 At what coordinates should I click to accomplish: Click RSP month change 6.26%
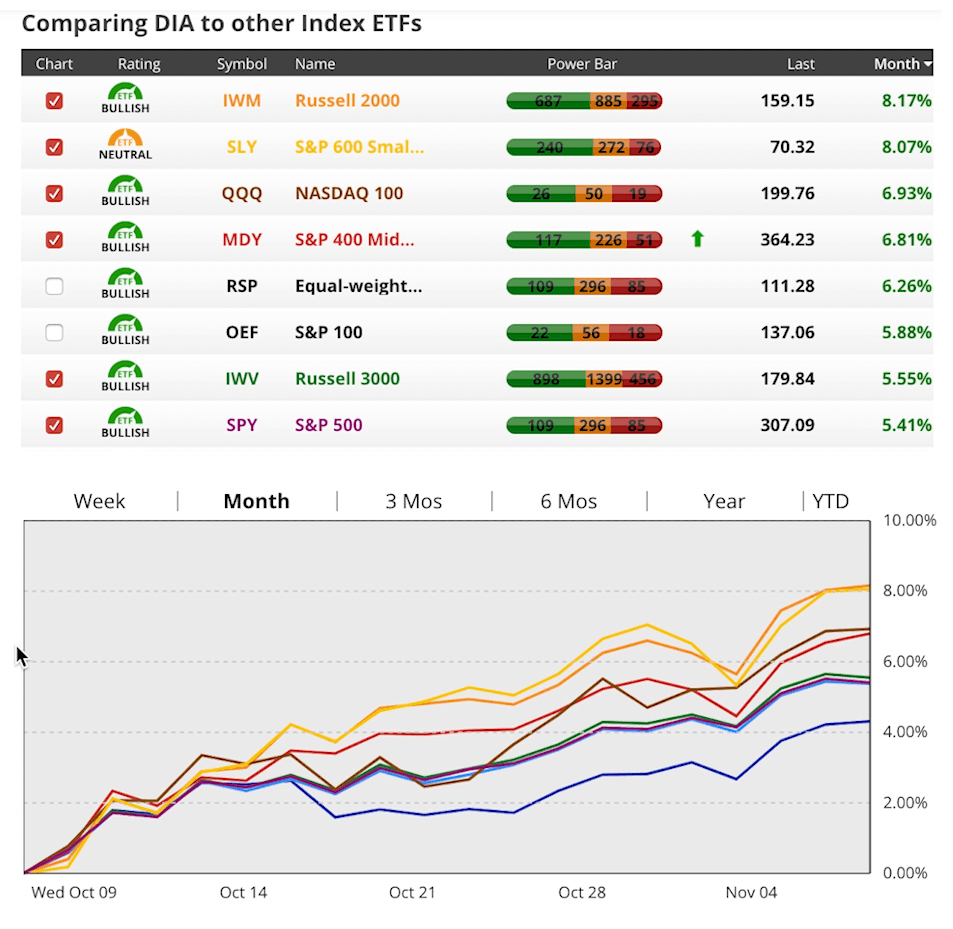tap(907, 286)
